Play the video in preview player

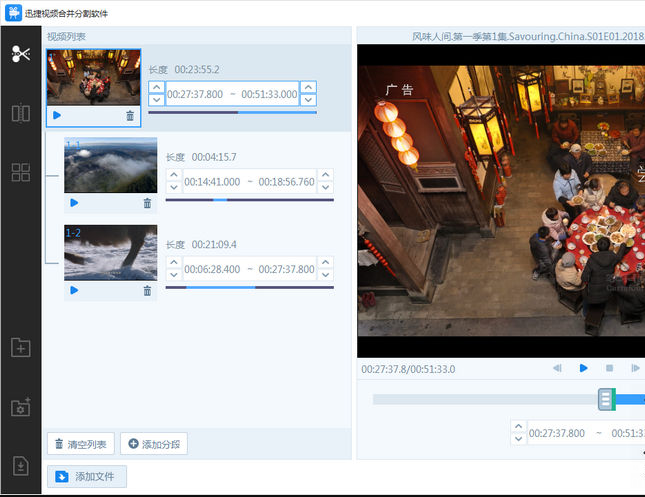583,368
